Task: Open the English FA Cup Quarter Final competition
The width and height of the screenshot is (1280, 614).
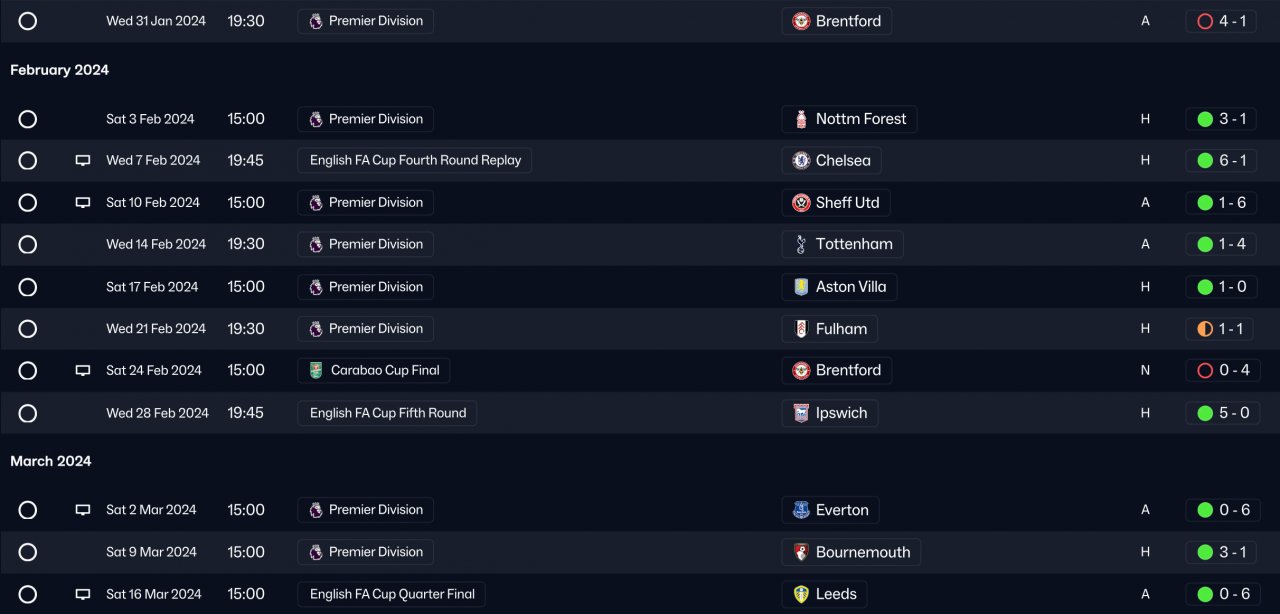Action: (x=391, y=594)
